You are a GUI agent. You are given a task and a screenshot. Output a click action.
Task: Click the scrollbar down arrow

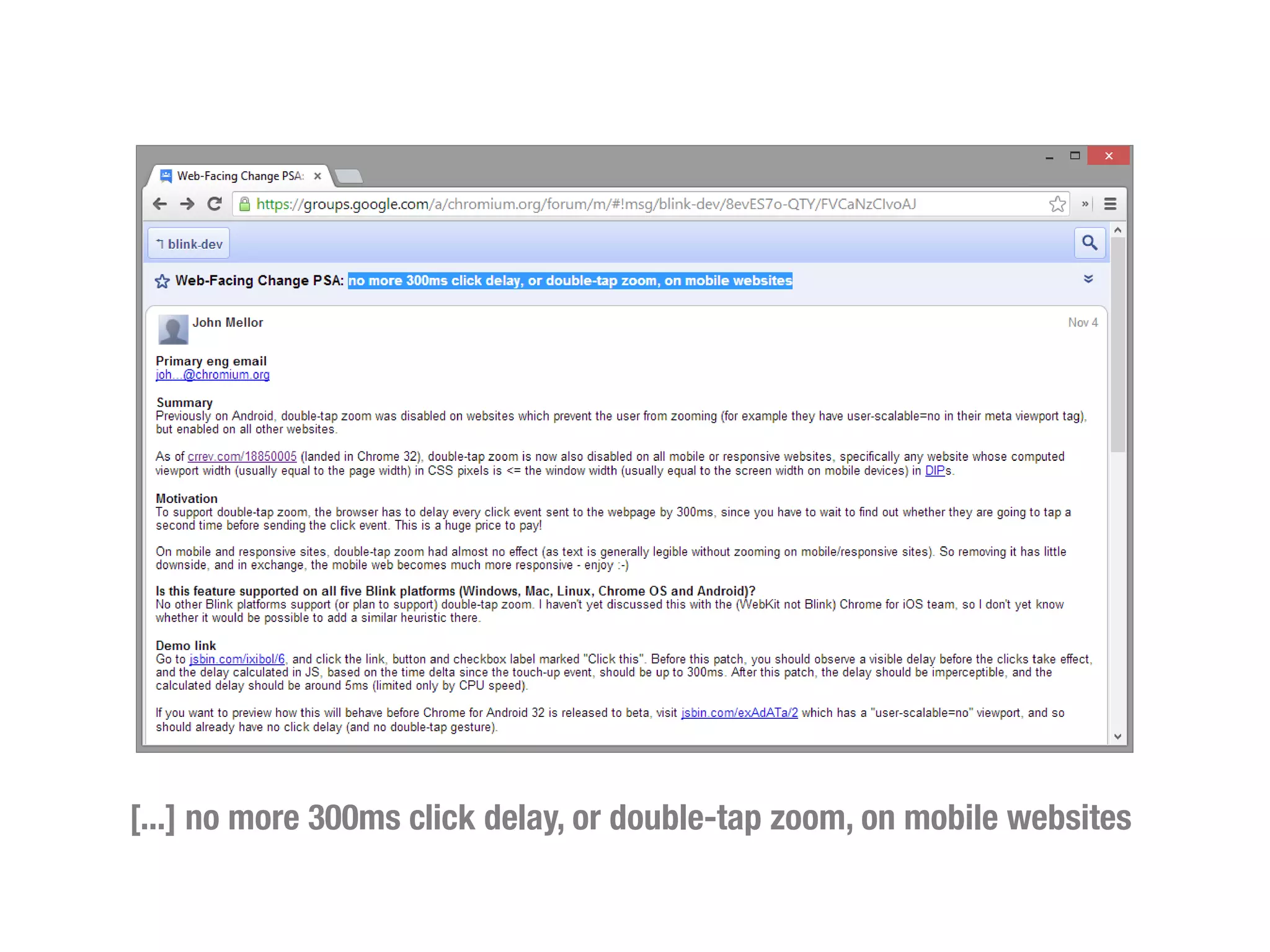point(1117,737)
